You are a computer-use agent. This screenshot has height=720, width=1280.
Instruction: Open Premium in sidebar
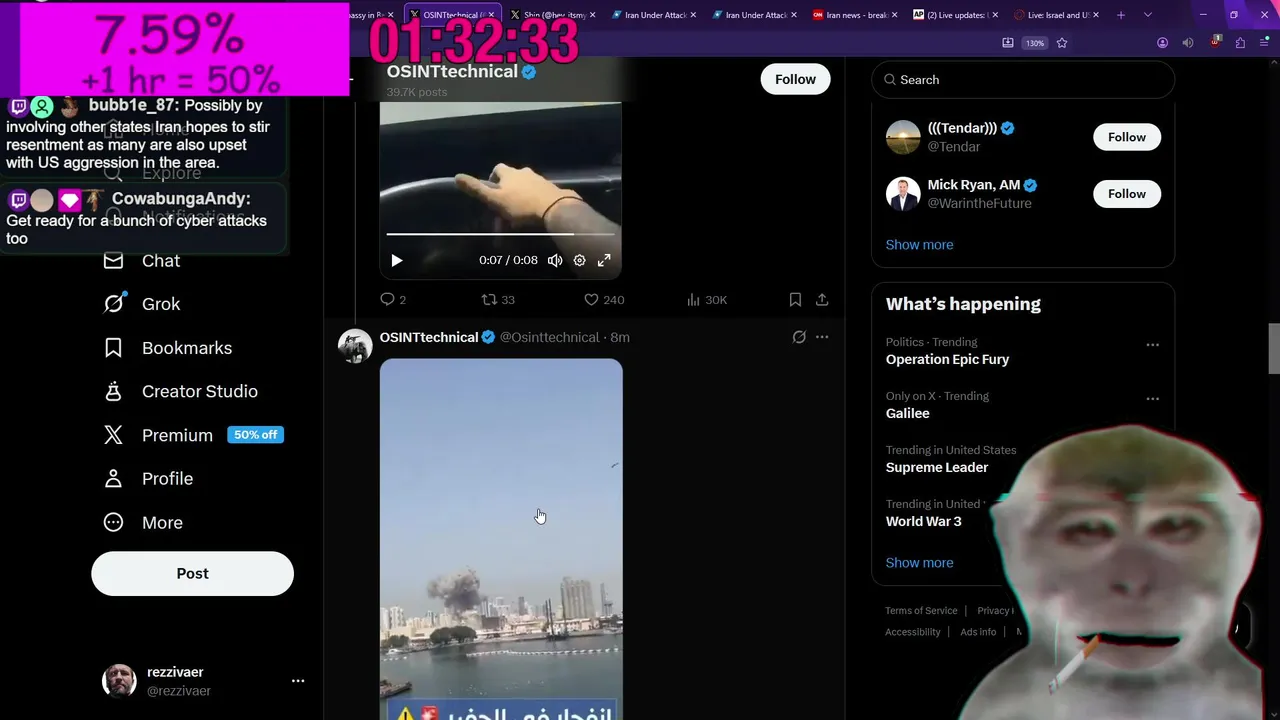[x=158, y=435]
